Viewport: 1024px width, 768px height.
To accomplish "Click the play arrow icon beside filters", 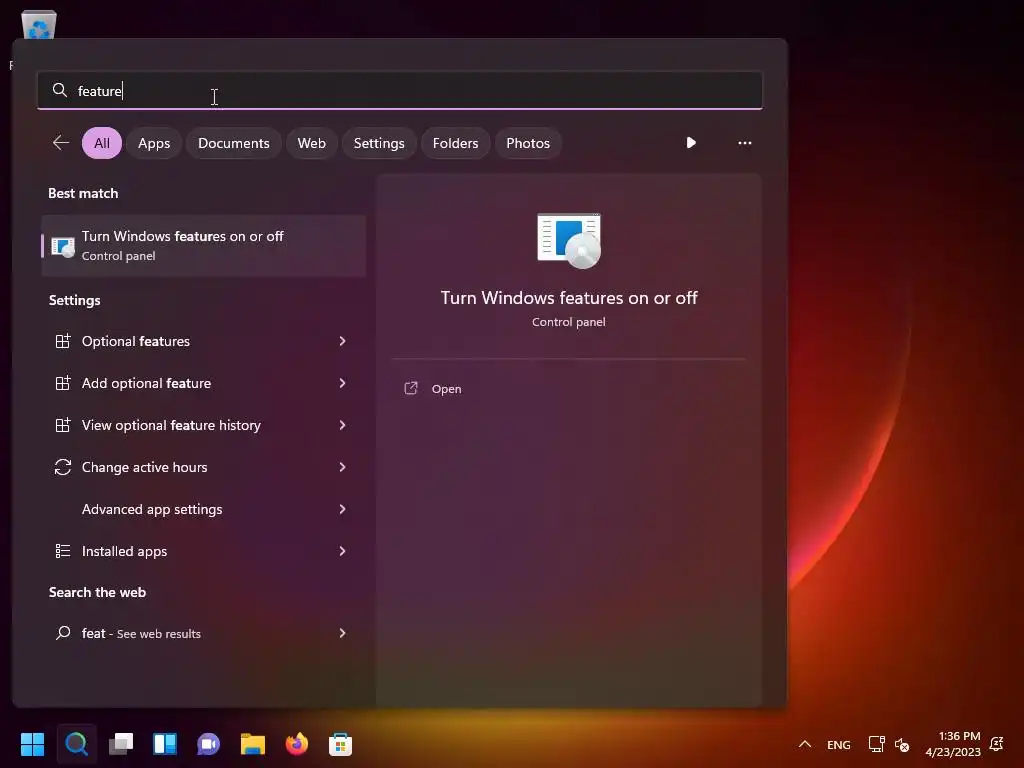I will coord(691,142).
